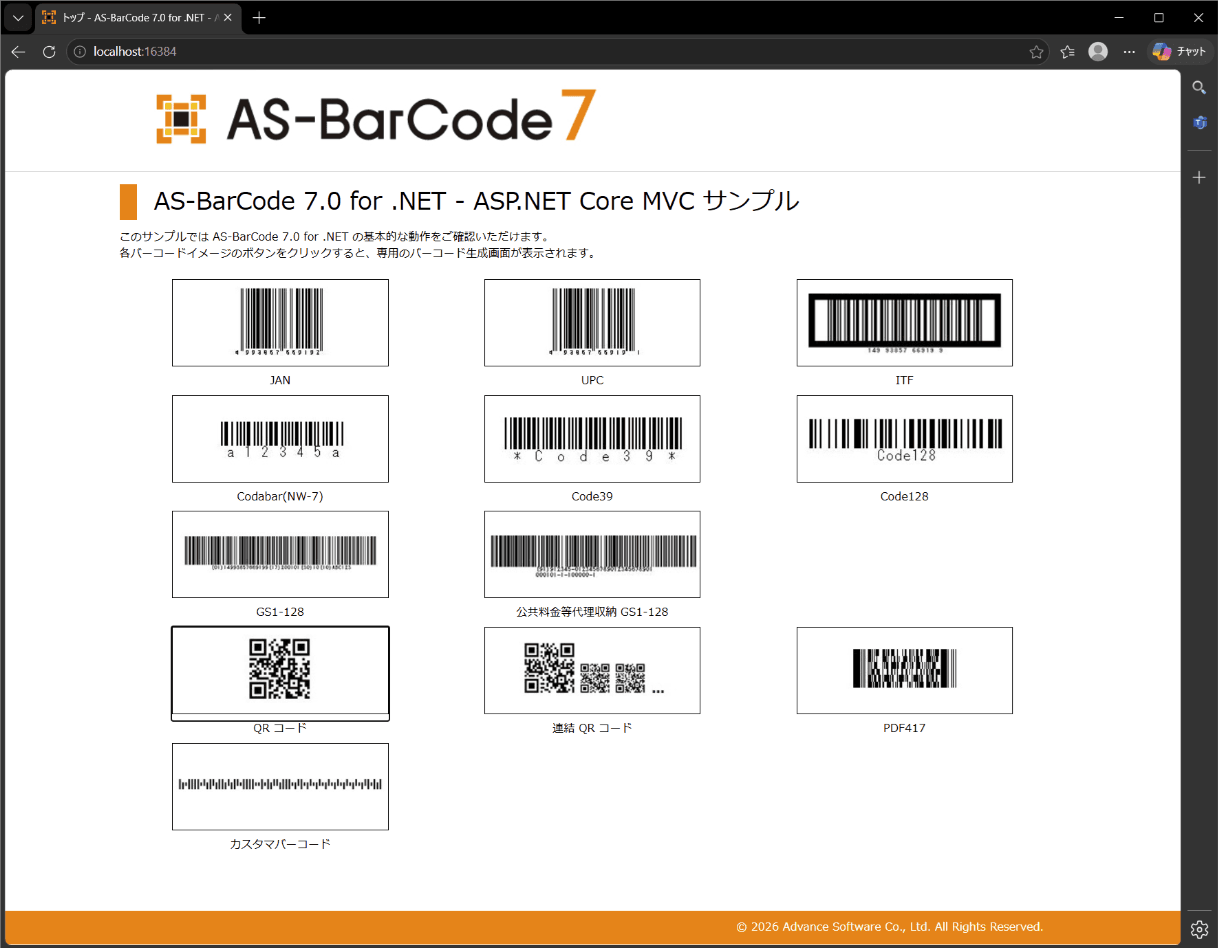1218x948 pixels.
Task: Maximize the browser window
Action: point(1158,17)
